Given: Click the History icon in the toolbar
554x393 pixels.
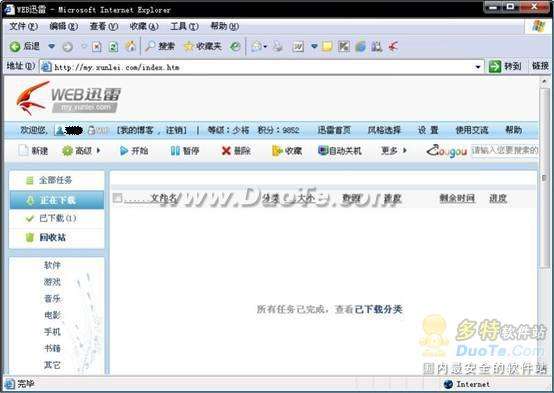Looking at the screenshot, I should (x=235, y=46).
